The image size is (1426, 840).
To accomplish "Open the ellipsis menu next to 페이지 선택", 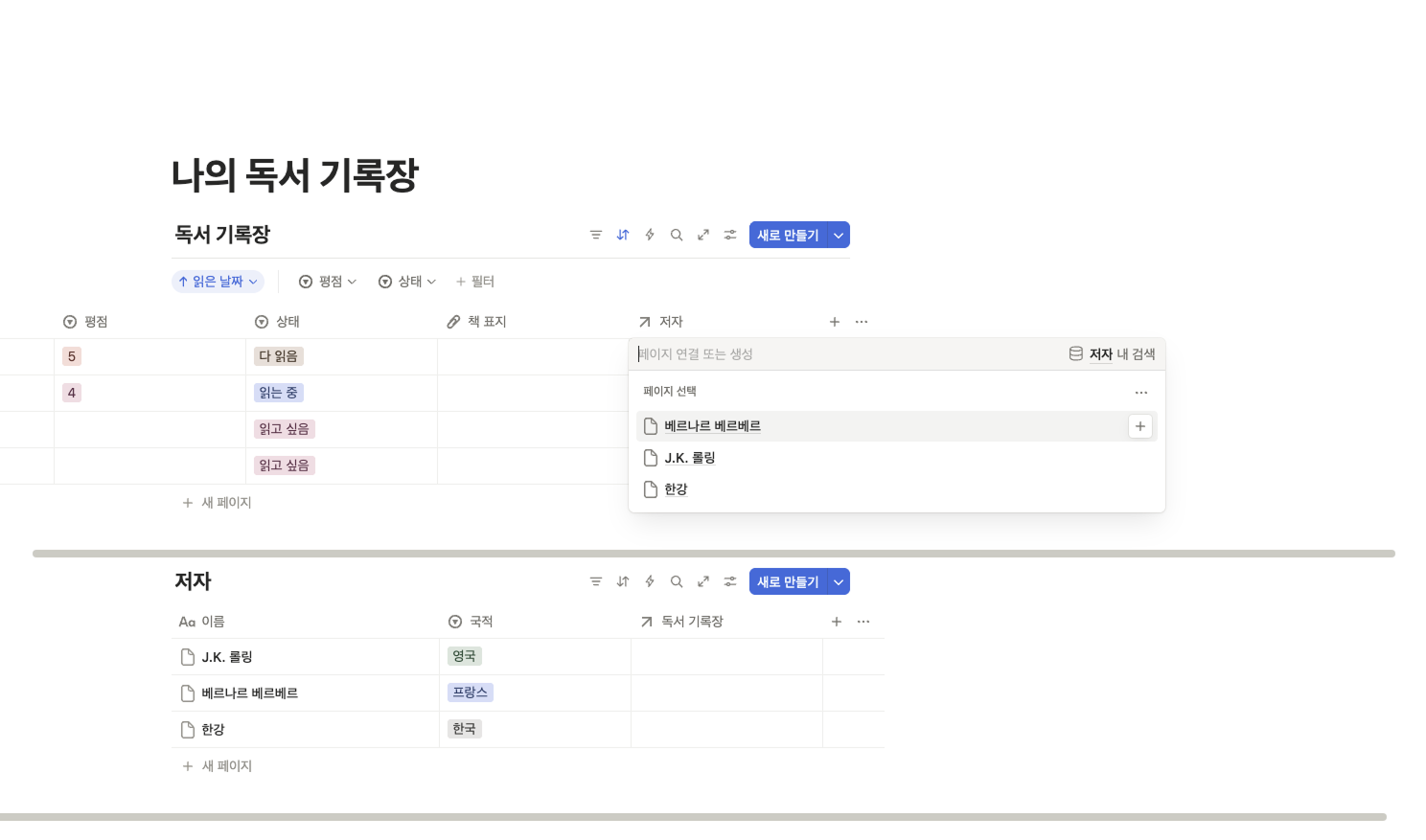I will (x=1140, y=392).
